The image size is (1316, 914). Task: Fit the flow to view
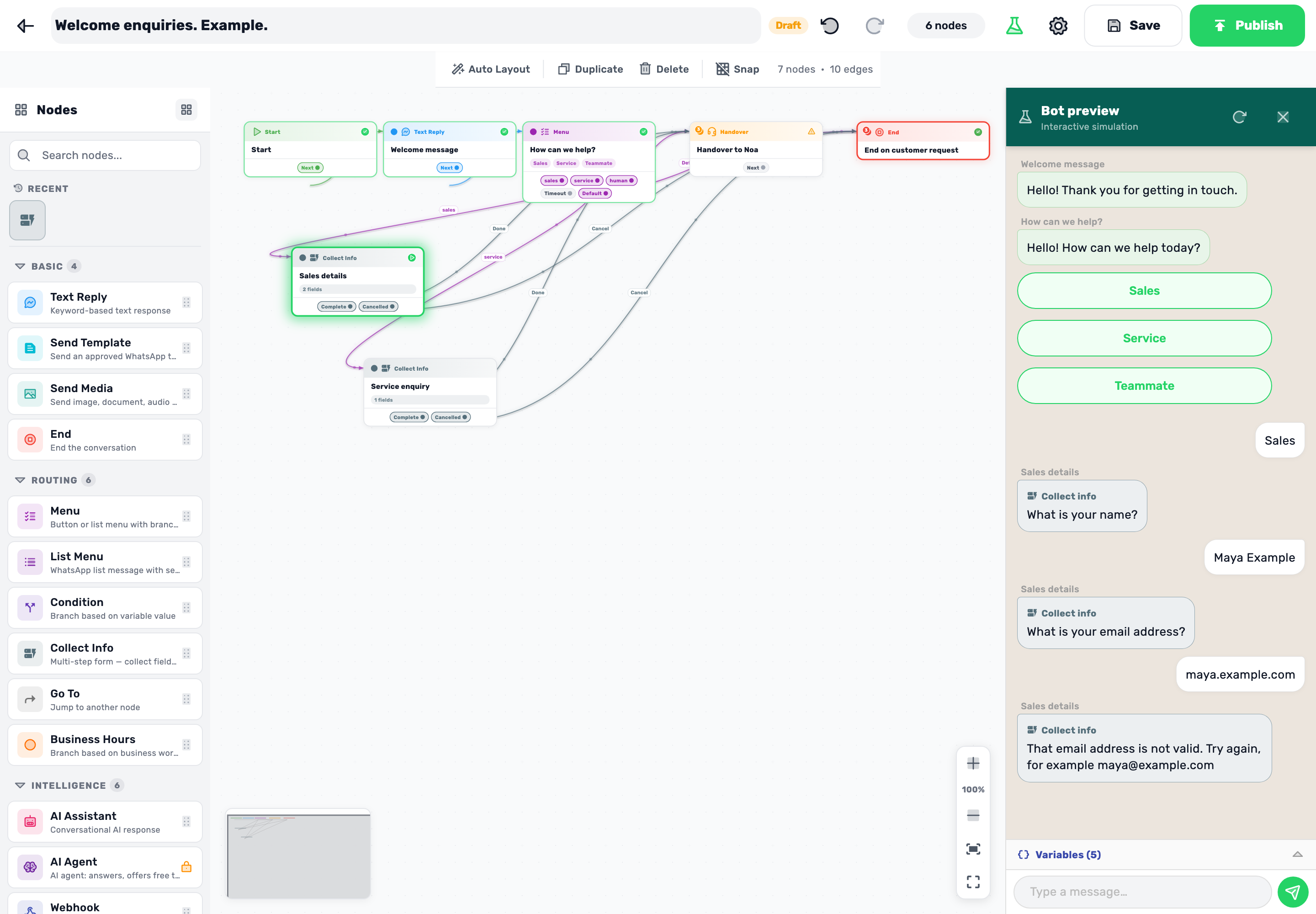click(x=973, y=849)
